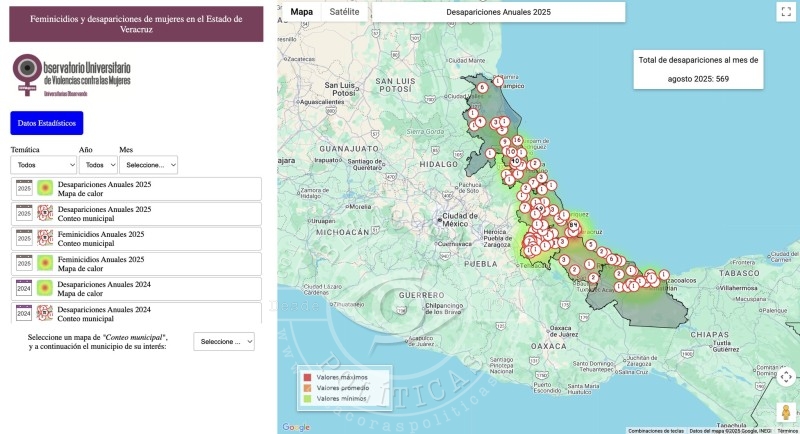
Task: Click Combinaciones de teclas on the map
Action: (x=655, y=430)
